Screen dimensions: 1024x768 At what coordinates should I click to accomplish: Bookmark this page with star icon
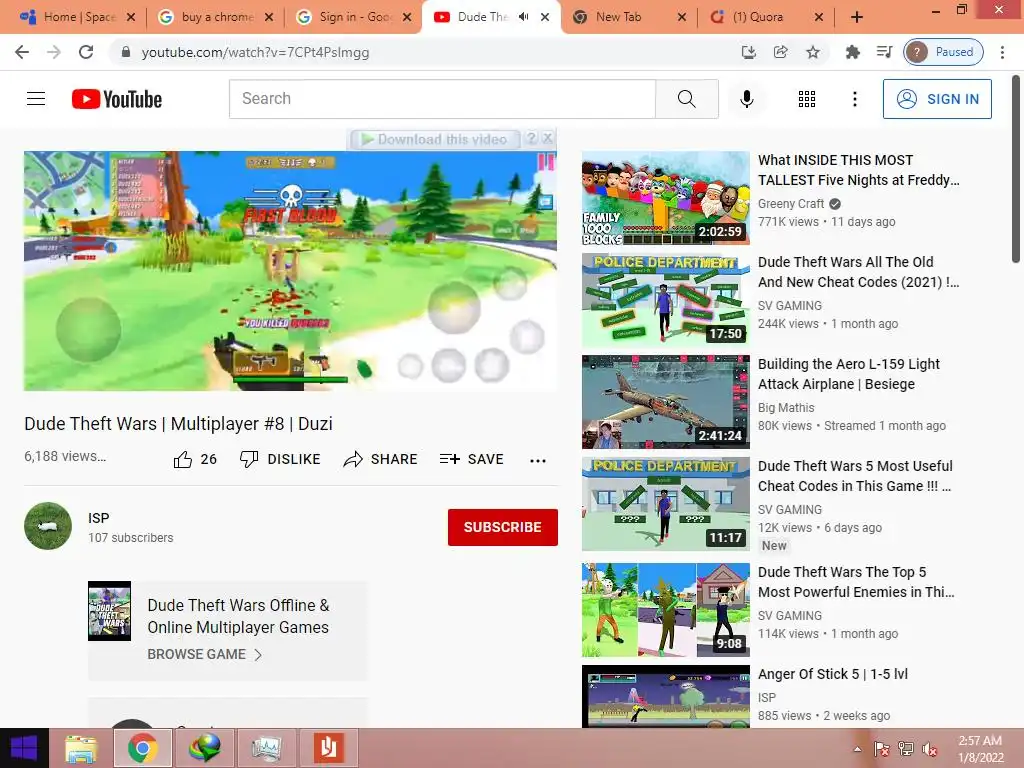(x=812, y=52)
